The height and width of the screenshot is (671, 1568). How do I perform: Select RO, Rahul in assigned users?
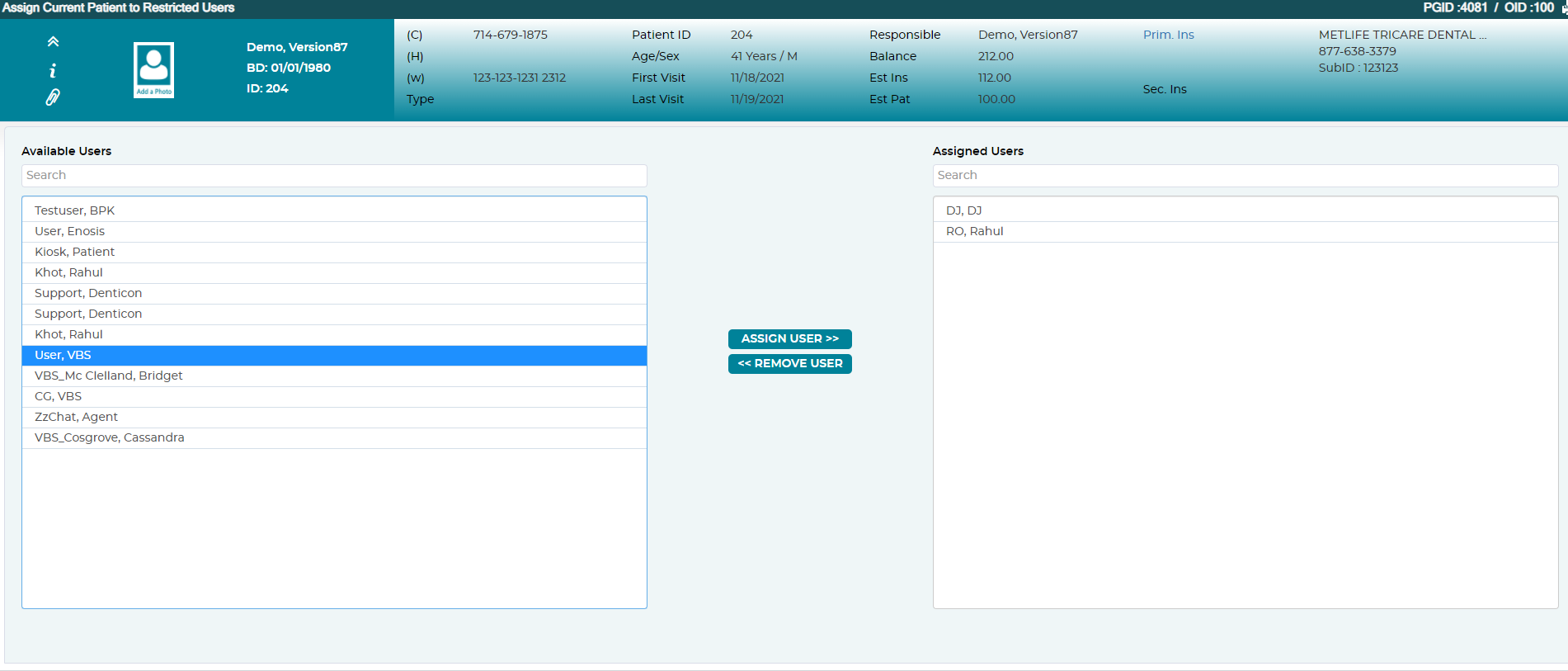pyautogui.click(x=1245, y=231)
